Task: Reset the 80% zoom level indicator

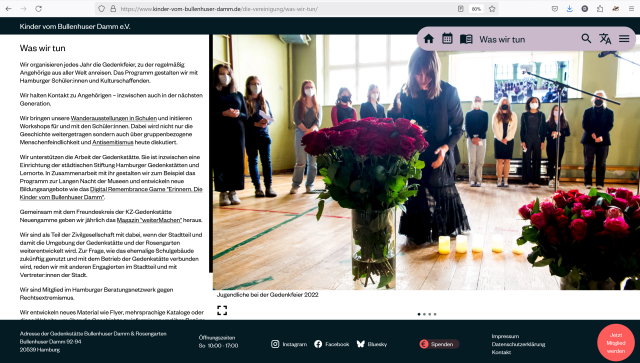Action: (476, 9)
